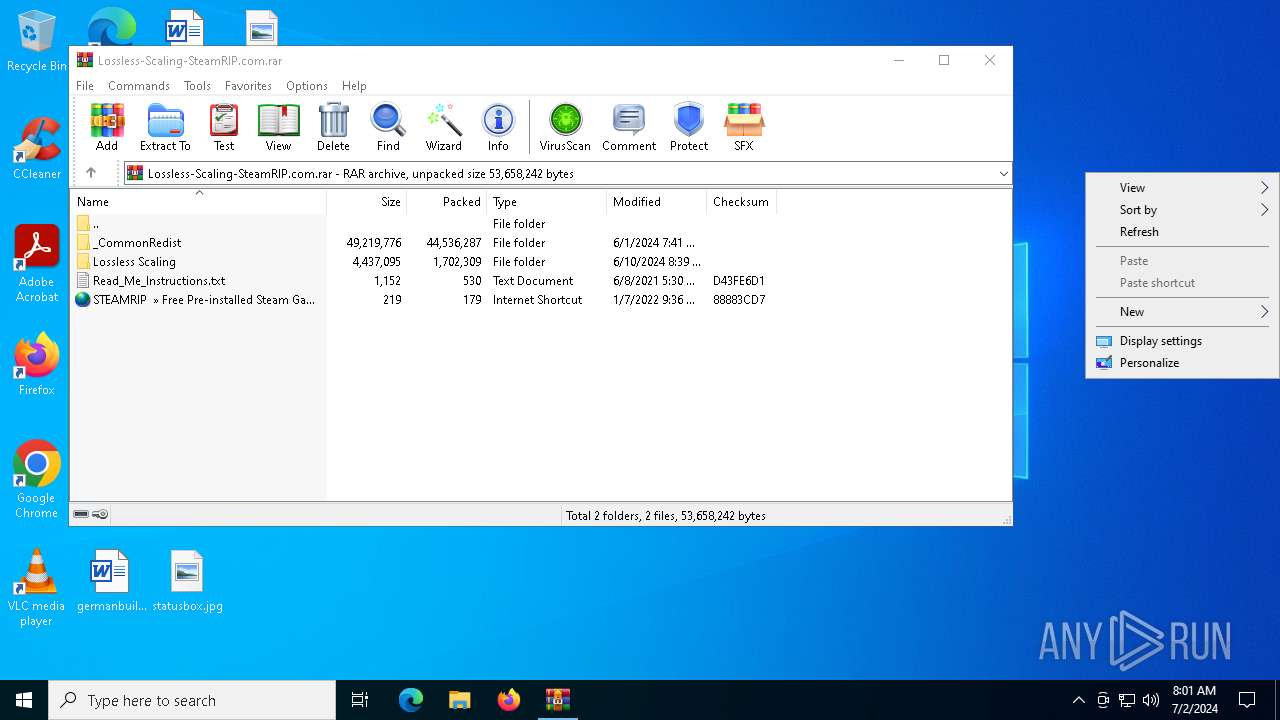
Task: Open the notification center icon
Action: pos(1247,700)
